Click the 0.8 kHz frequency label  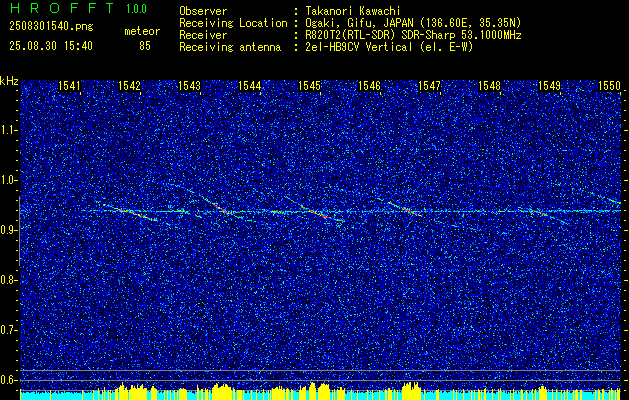9,280
